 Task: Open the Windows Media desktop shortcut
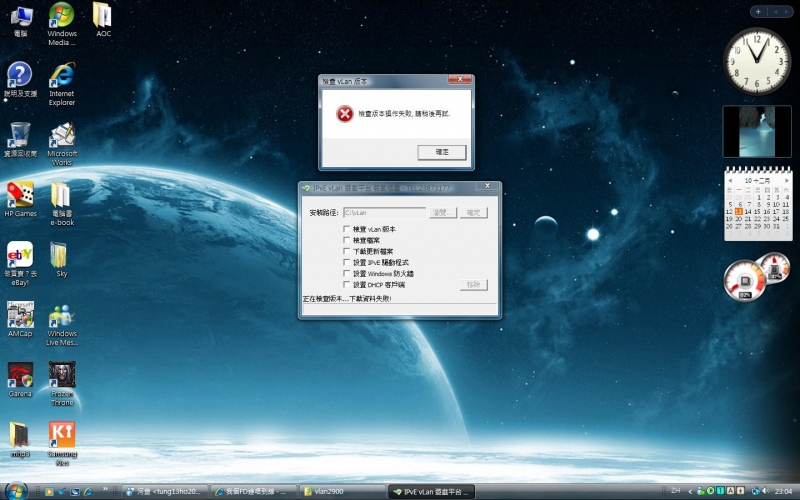tap(62, 24)
